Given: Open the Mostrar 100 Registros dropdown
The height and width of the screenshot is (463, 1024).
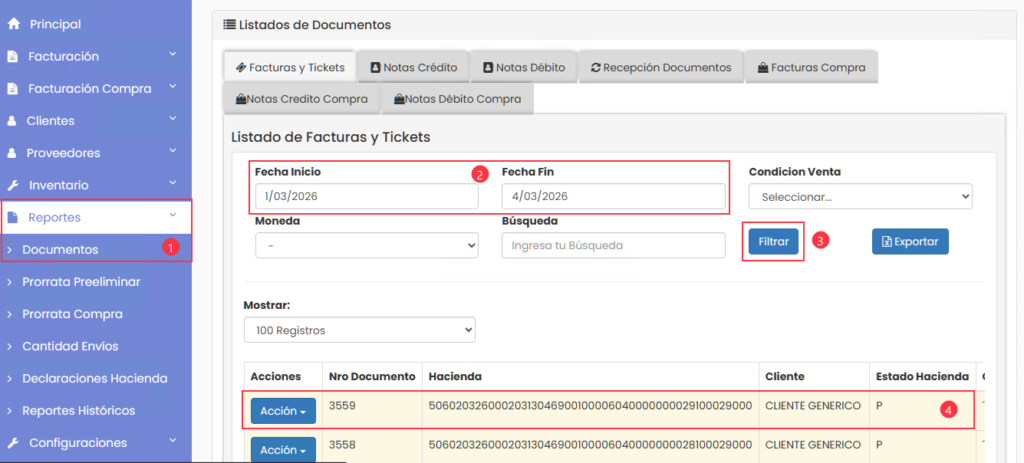Looking at the screenshot, I should (359, 330).
